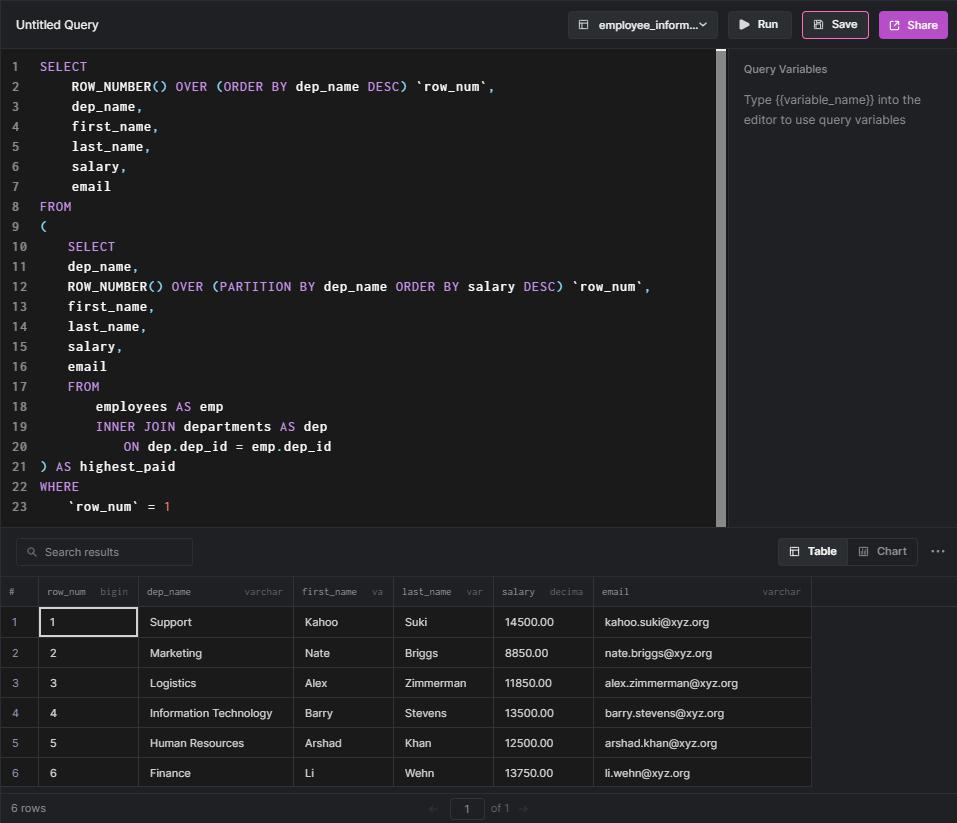Place cursor on line 8 FROM keyword
Viewport: 957px width, 823px height.
click(x=56, y=206)
